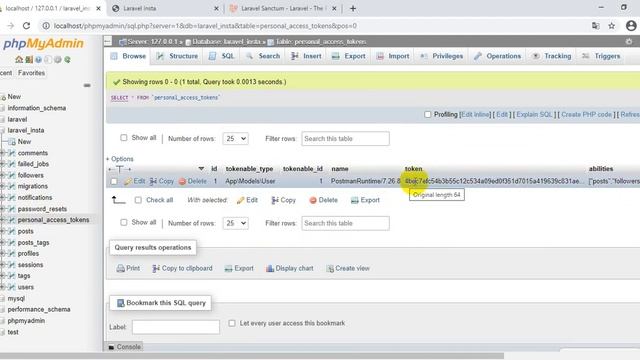Click the log out door icon
This screenshot has width=640, height=360.
[29, 60]
